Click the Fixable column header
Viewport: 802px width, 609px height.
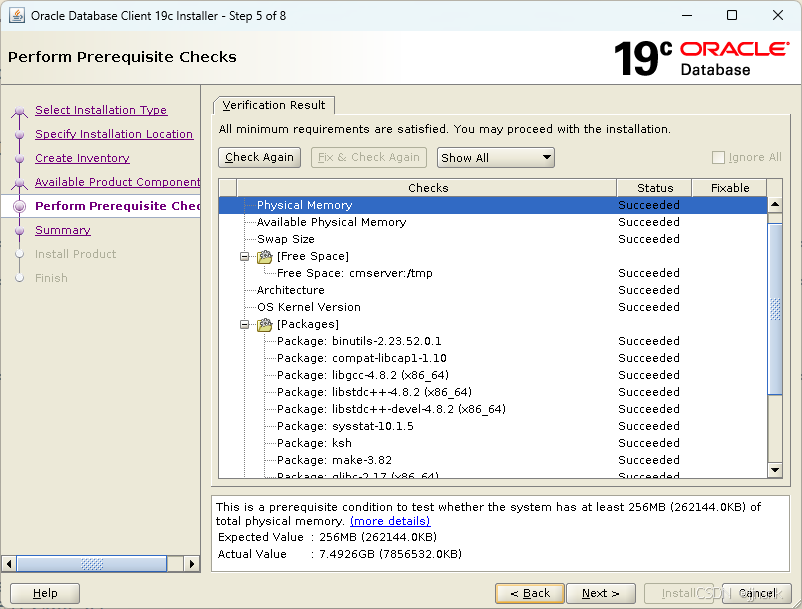point(730,188)
